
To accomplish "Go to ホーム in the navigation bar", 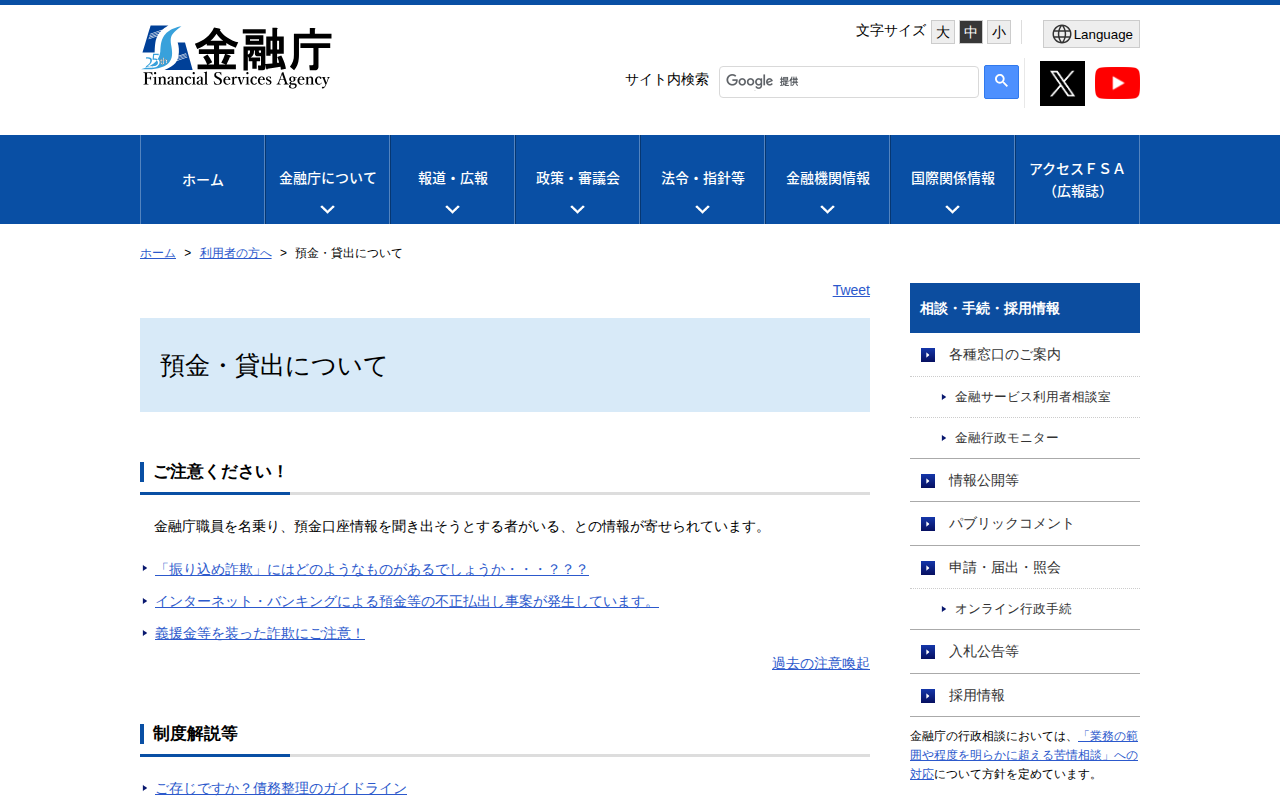I will [x=202, y=180].
